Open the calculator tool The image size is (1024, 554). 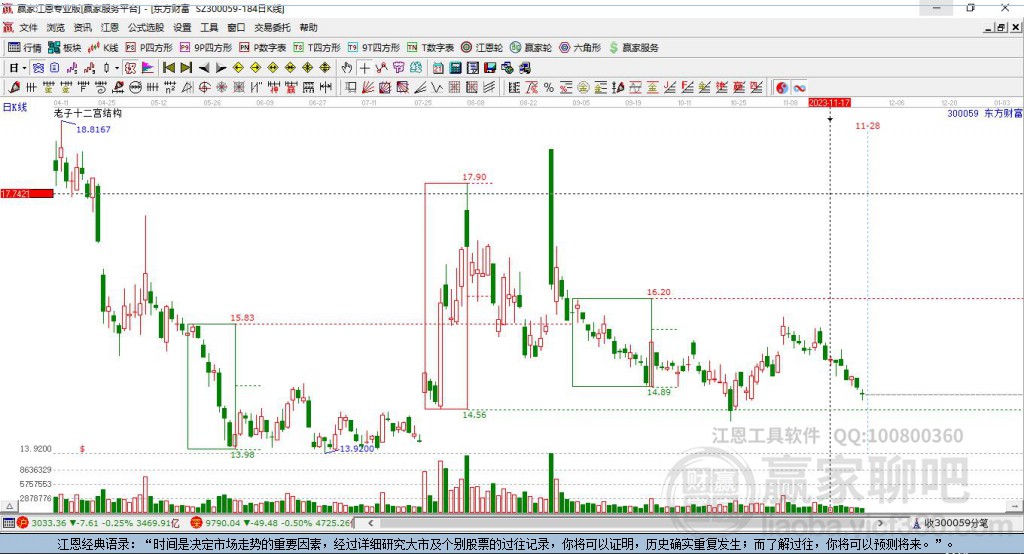point(455,68)
